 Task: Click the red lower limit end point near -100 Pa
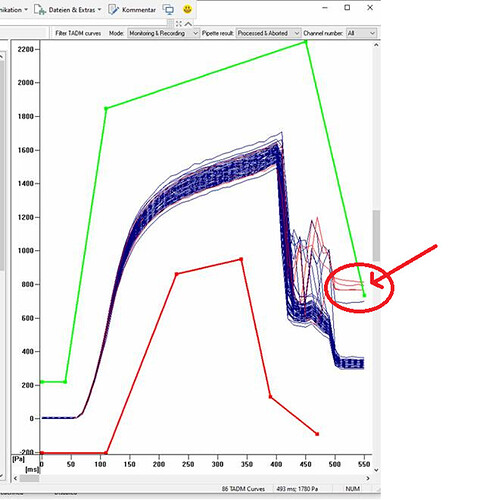point(317,434)
